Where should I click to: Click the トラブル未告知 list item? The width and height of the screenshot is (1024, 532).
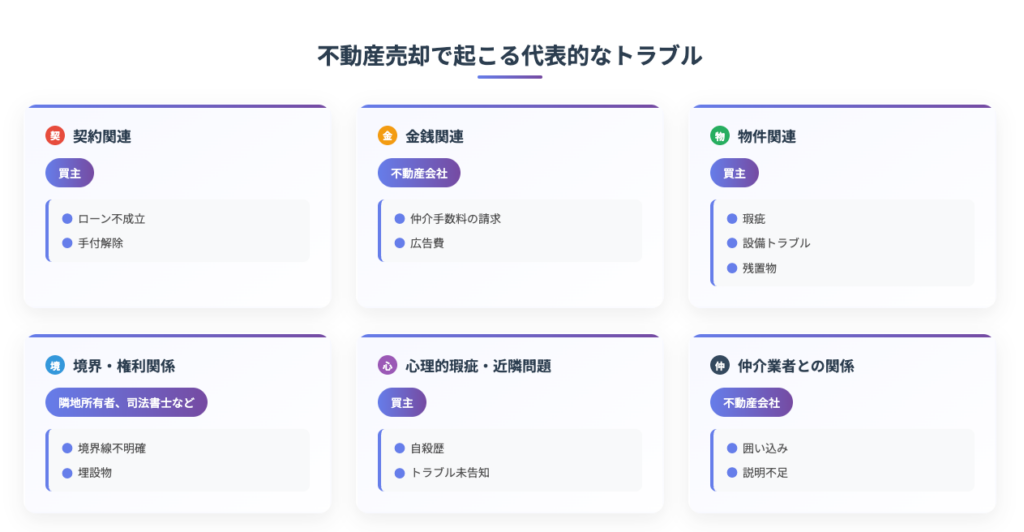click(x=442, y=473)
